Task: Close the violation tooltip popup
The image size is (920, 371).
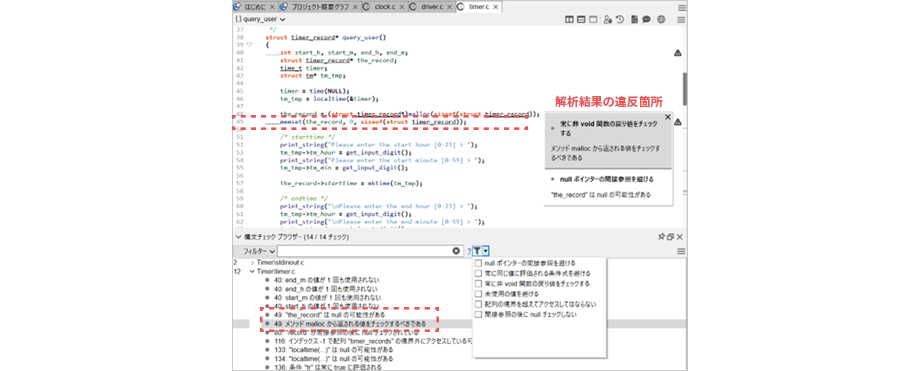Action: click(667, 117)
